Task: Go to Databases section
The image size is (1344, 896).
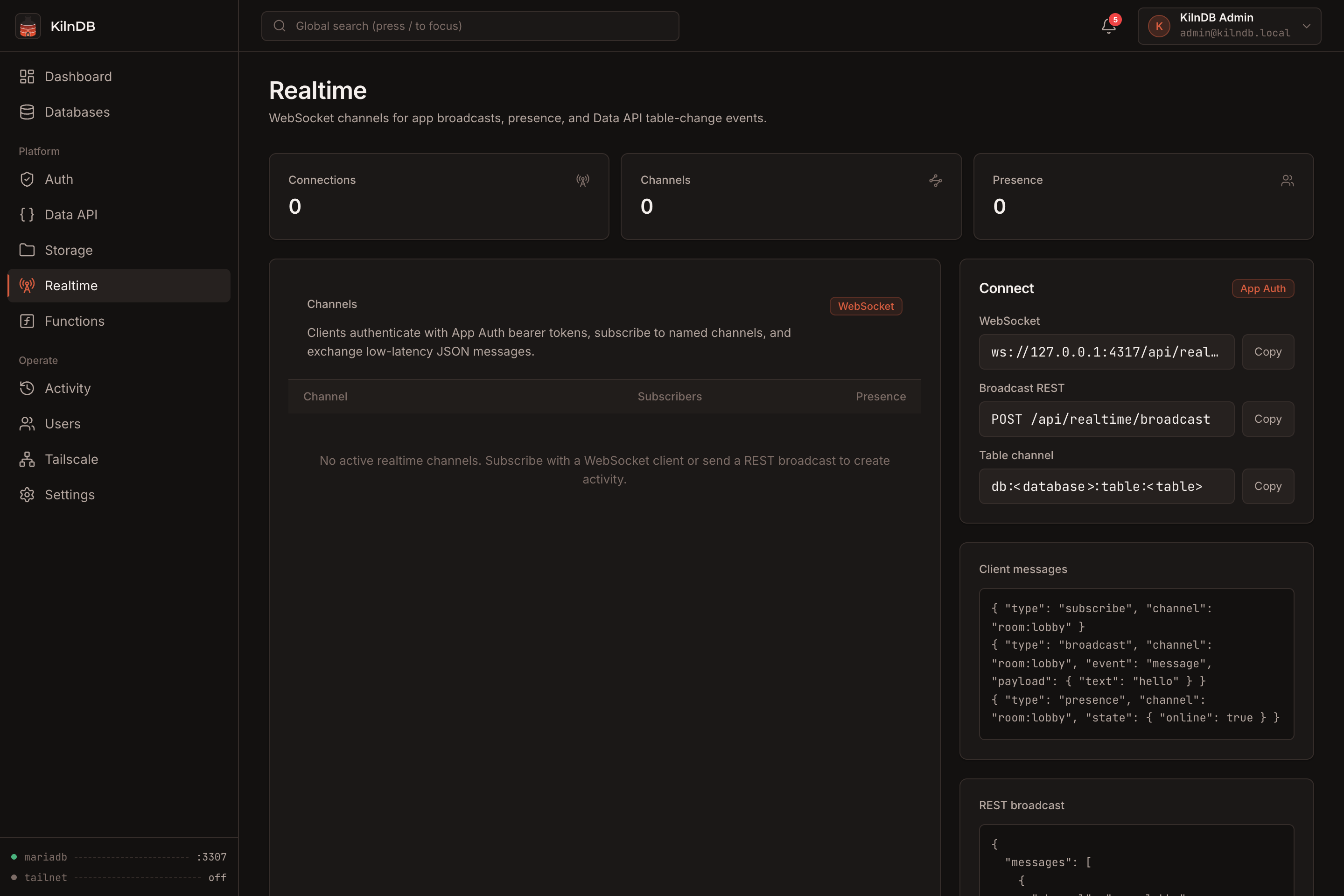Action: pos(119,112)
